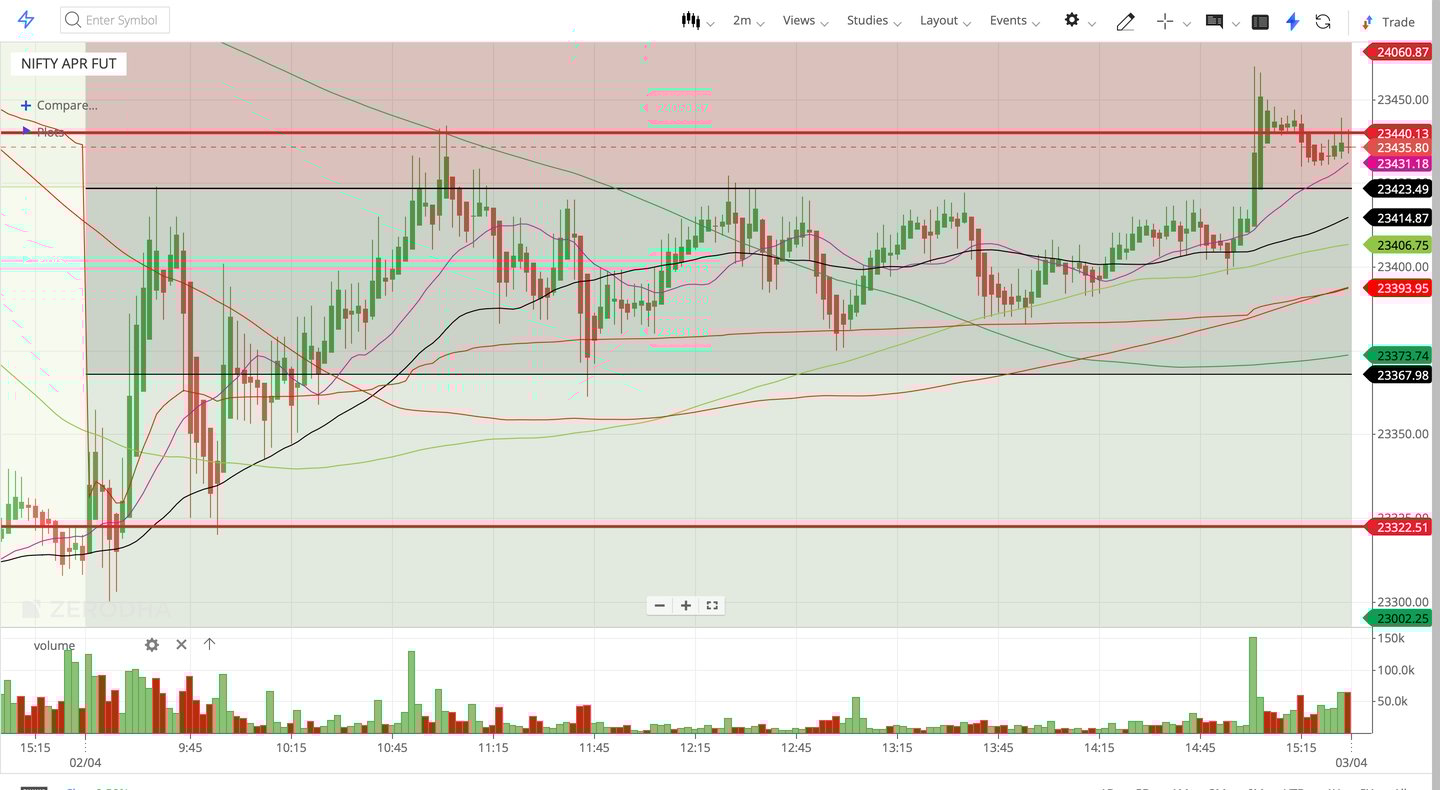Move the volume panel up with arrow

click(x=209, y=644)
